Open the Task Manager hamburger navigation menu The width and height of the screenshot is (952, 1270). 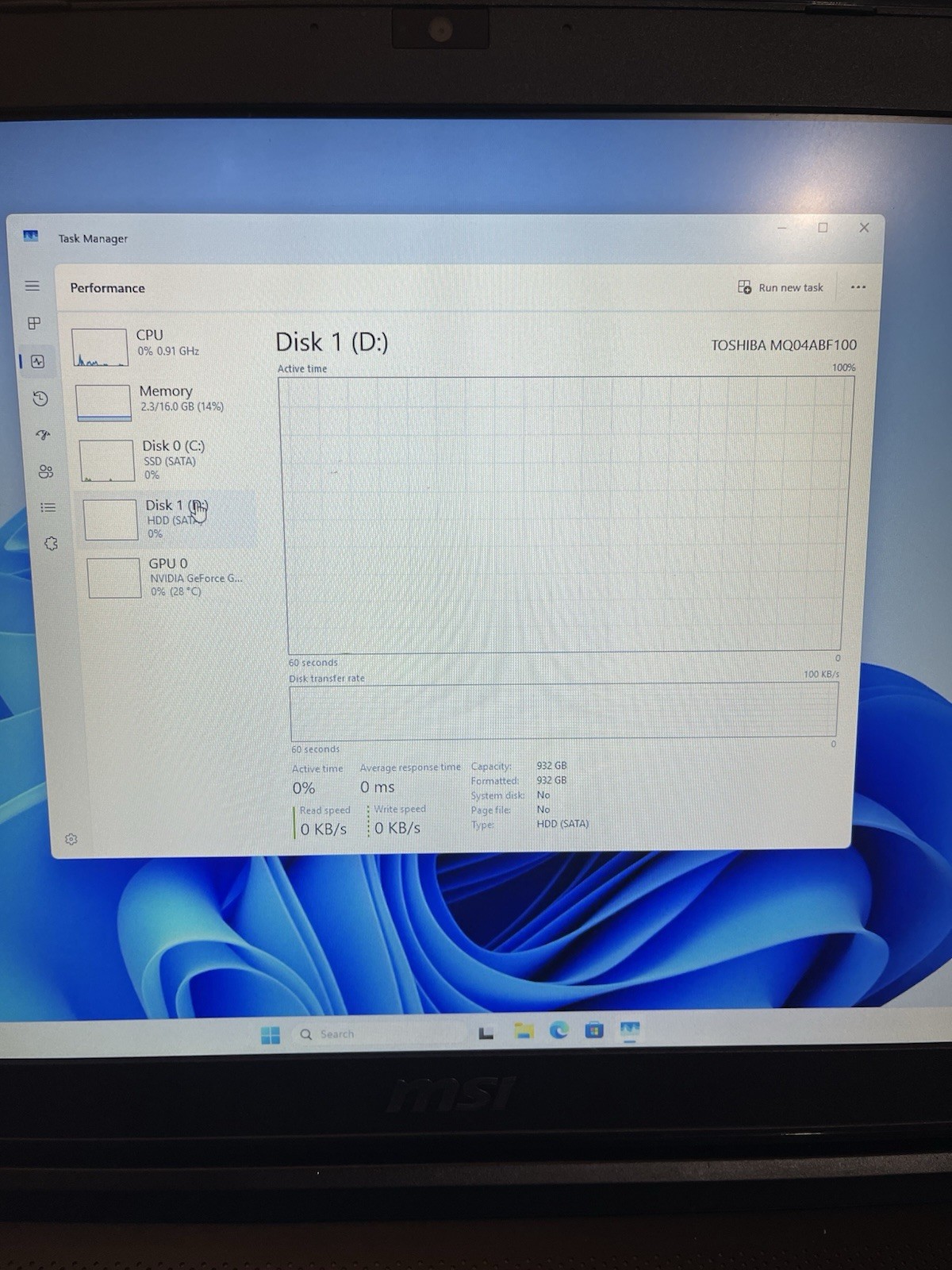pyautogui.click(x=33, y=286)
